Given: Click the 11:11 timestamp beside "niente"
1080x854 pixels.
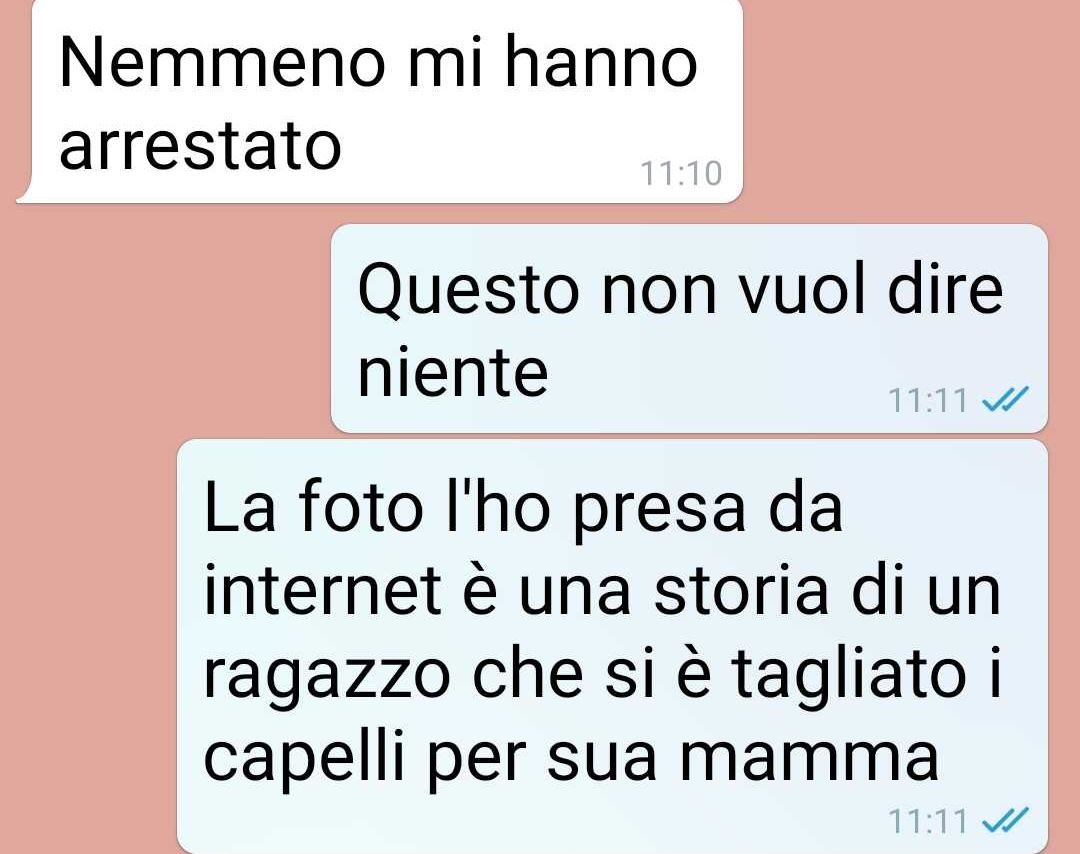Looking at the screenshot, I should 927,400.
